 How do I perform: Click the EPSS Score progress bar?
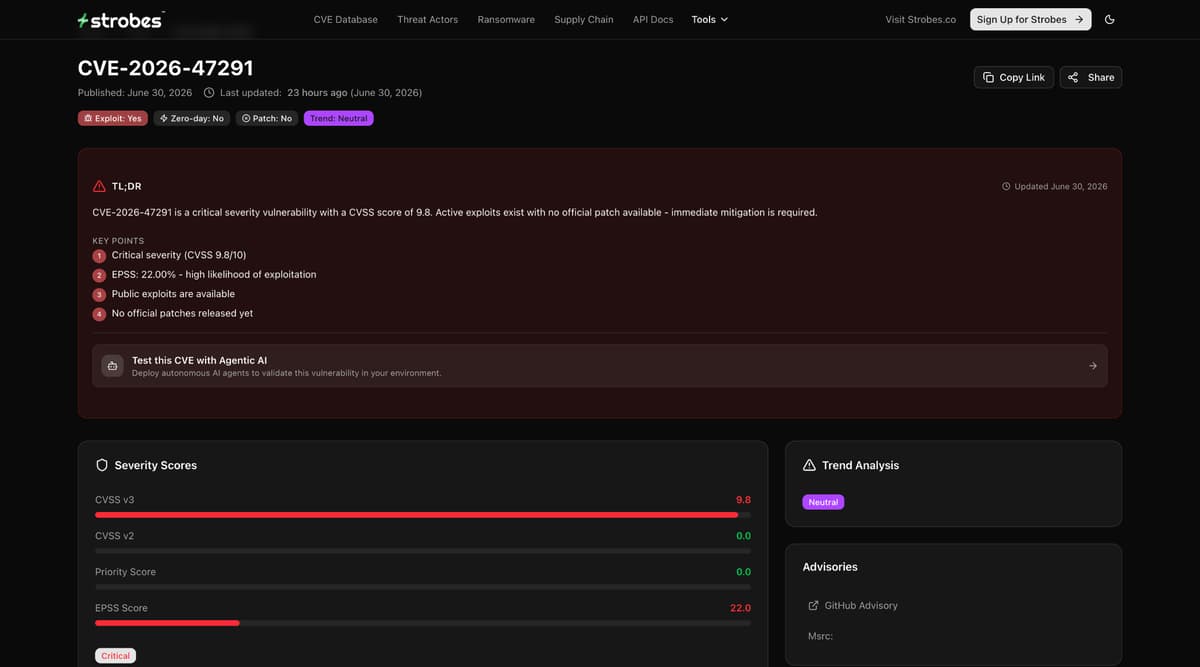click(423, 623)
